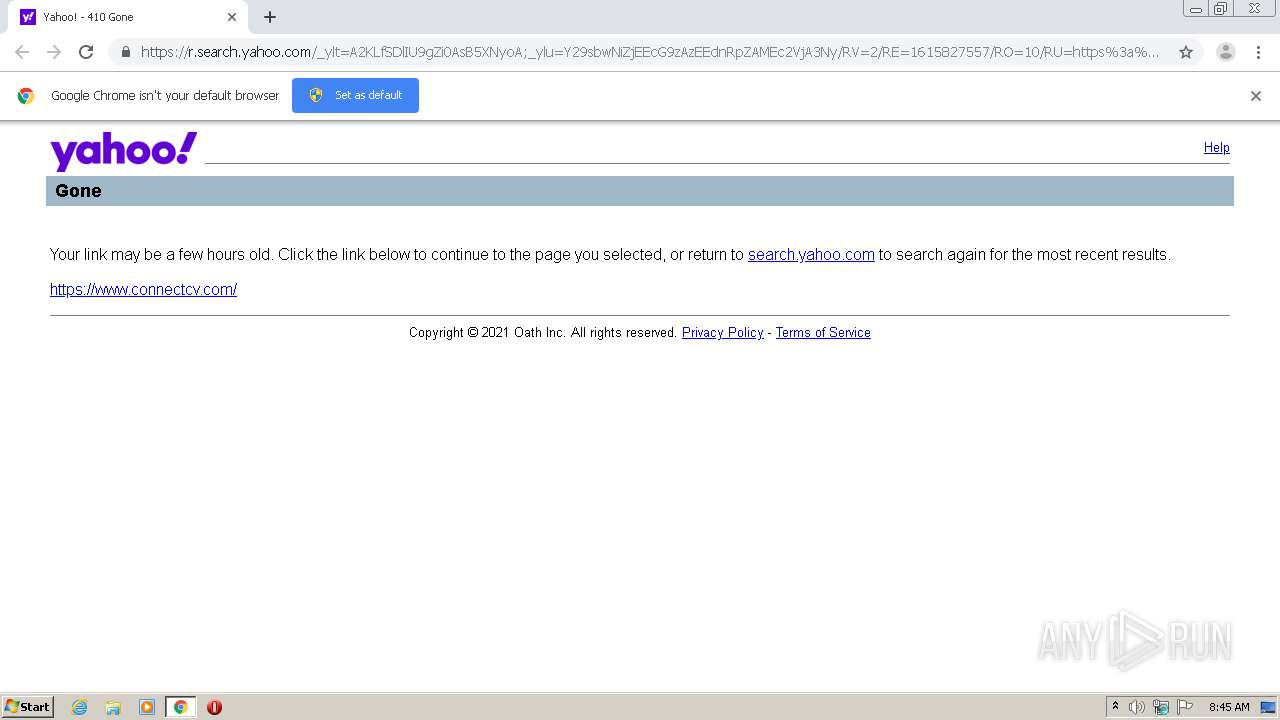The height and width of the screenshot is (720, 1280).
Task: Set Chrome as default browser
Action: point(355,95)
